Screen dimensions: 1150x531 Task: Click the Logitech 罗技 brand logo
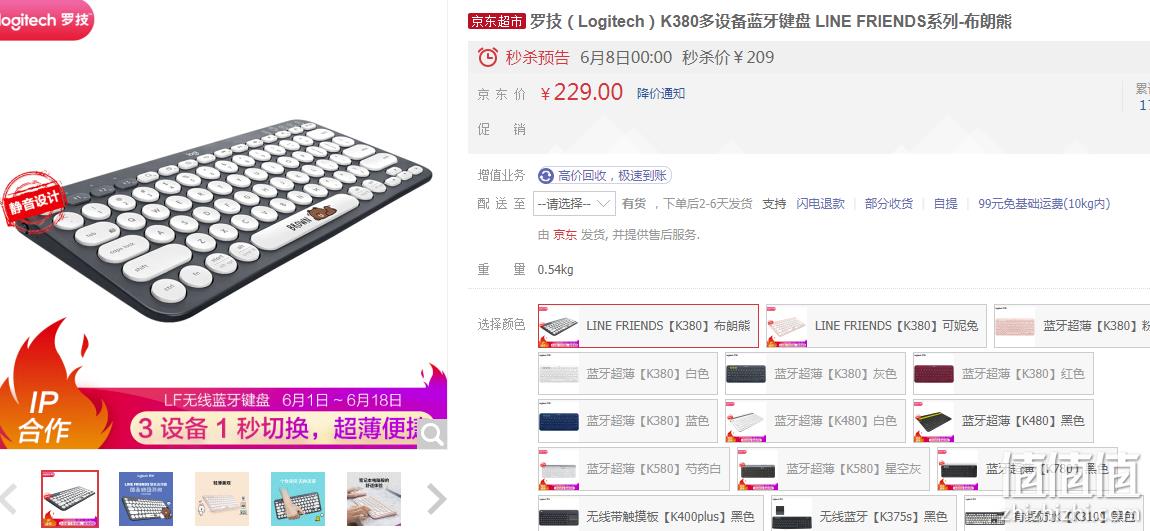(45, 19)
